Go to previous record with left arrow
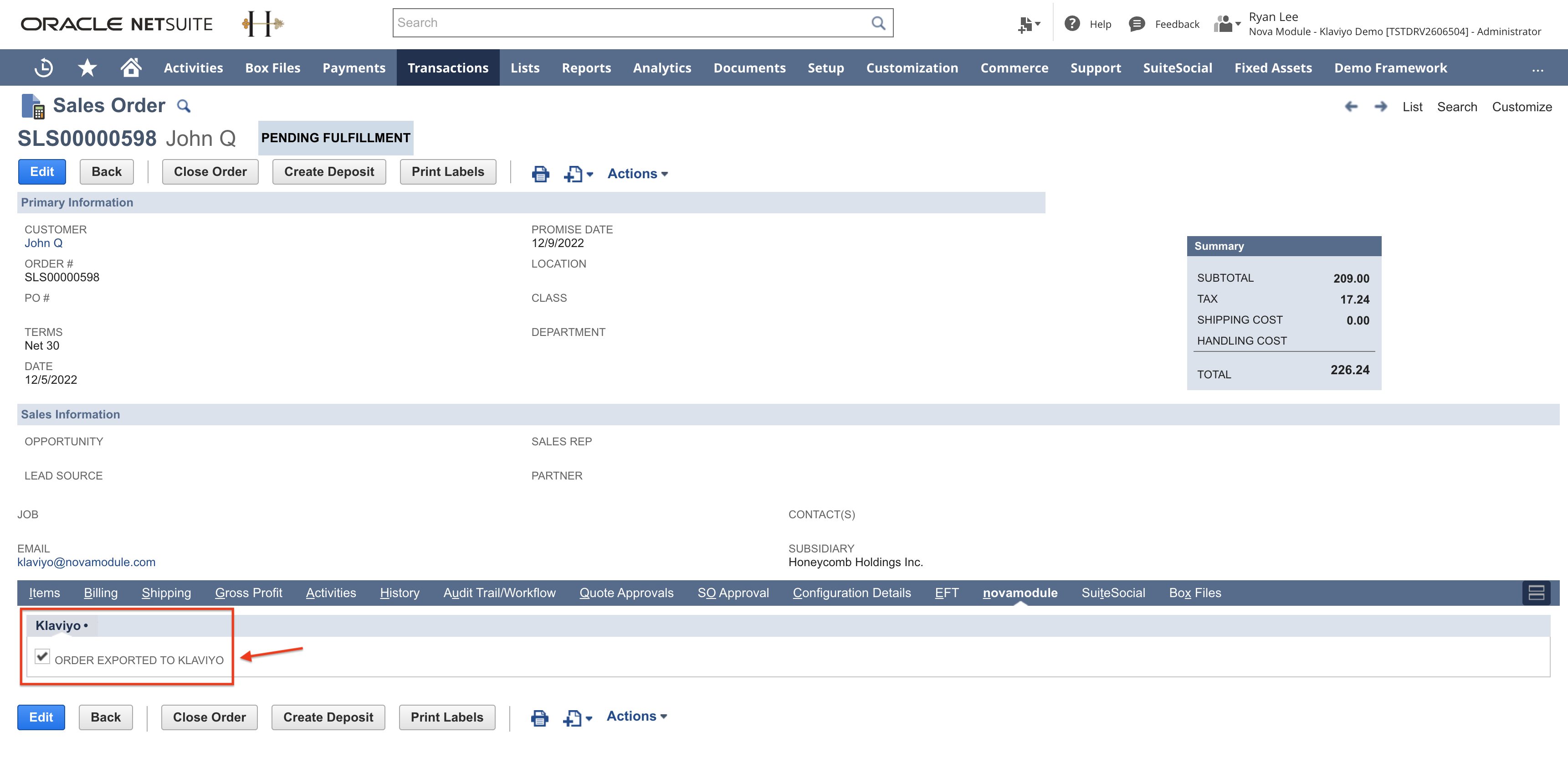This screenshot has width=1568, height=784. click(1351, 107)
